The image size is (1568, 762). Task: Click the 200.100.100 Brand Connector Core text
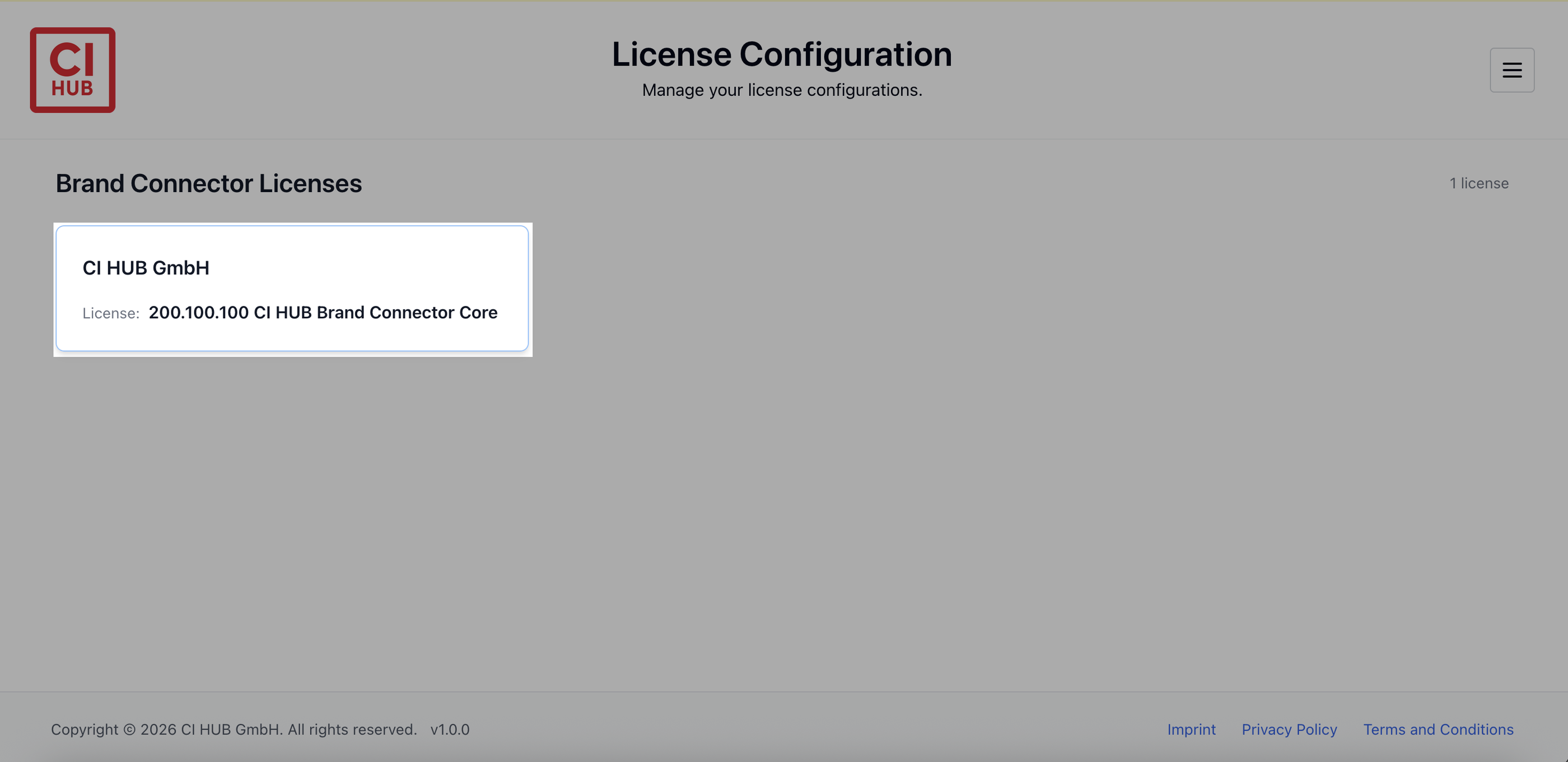(323, 313)
